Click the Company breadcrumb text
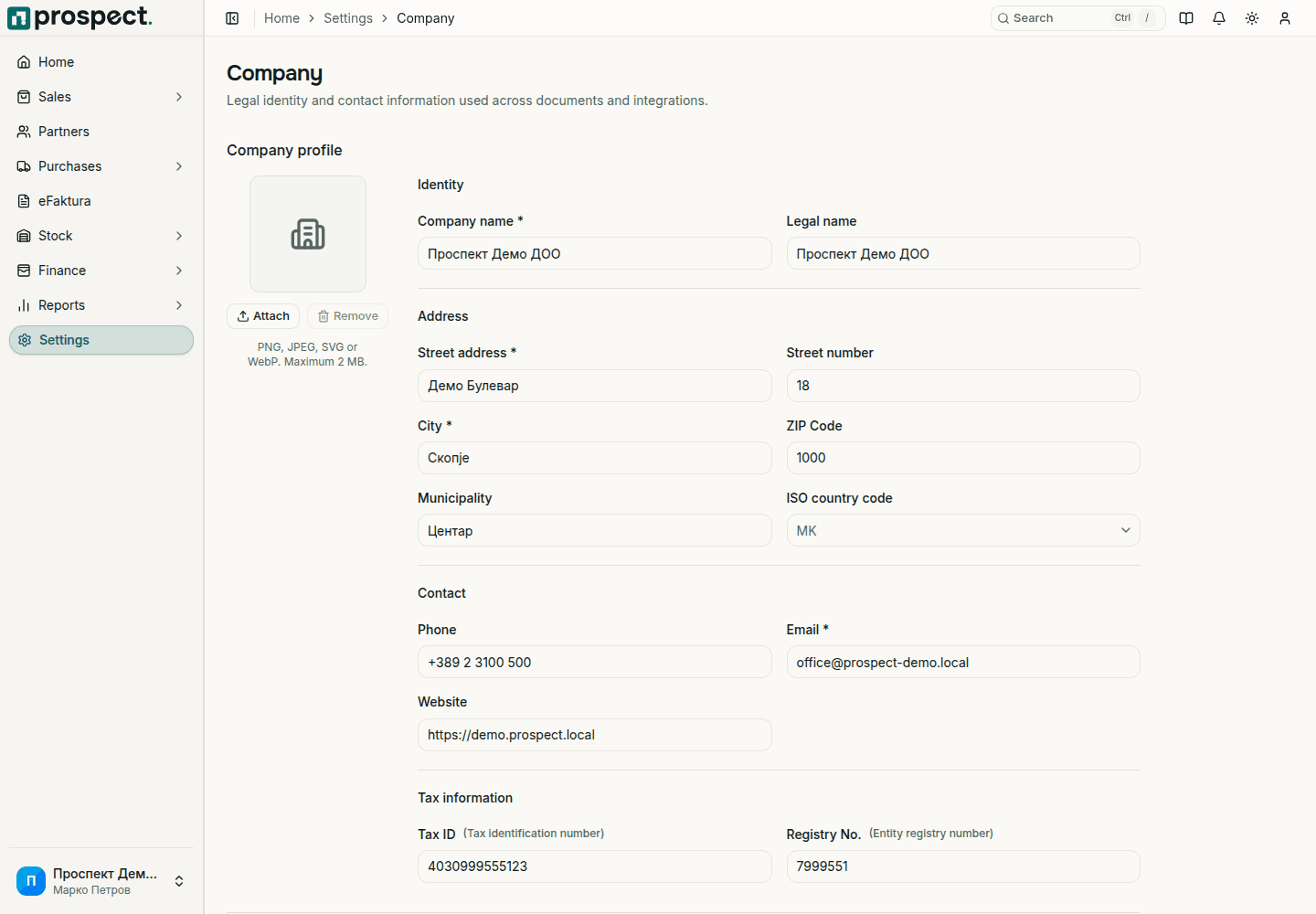This screenshot has height=914, width=1316. 425,18
